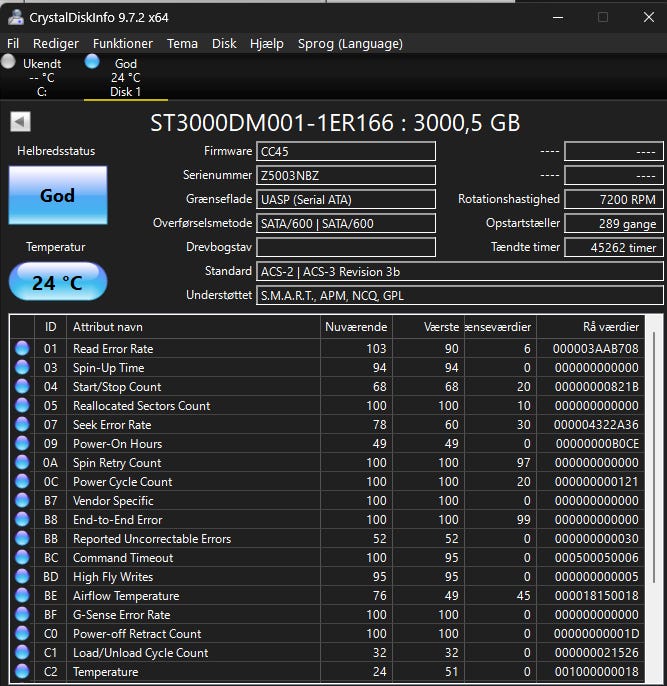Click the status orb for Read Error Rate
The image size is (667, 686).
tap(22, 349)
